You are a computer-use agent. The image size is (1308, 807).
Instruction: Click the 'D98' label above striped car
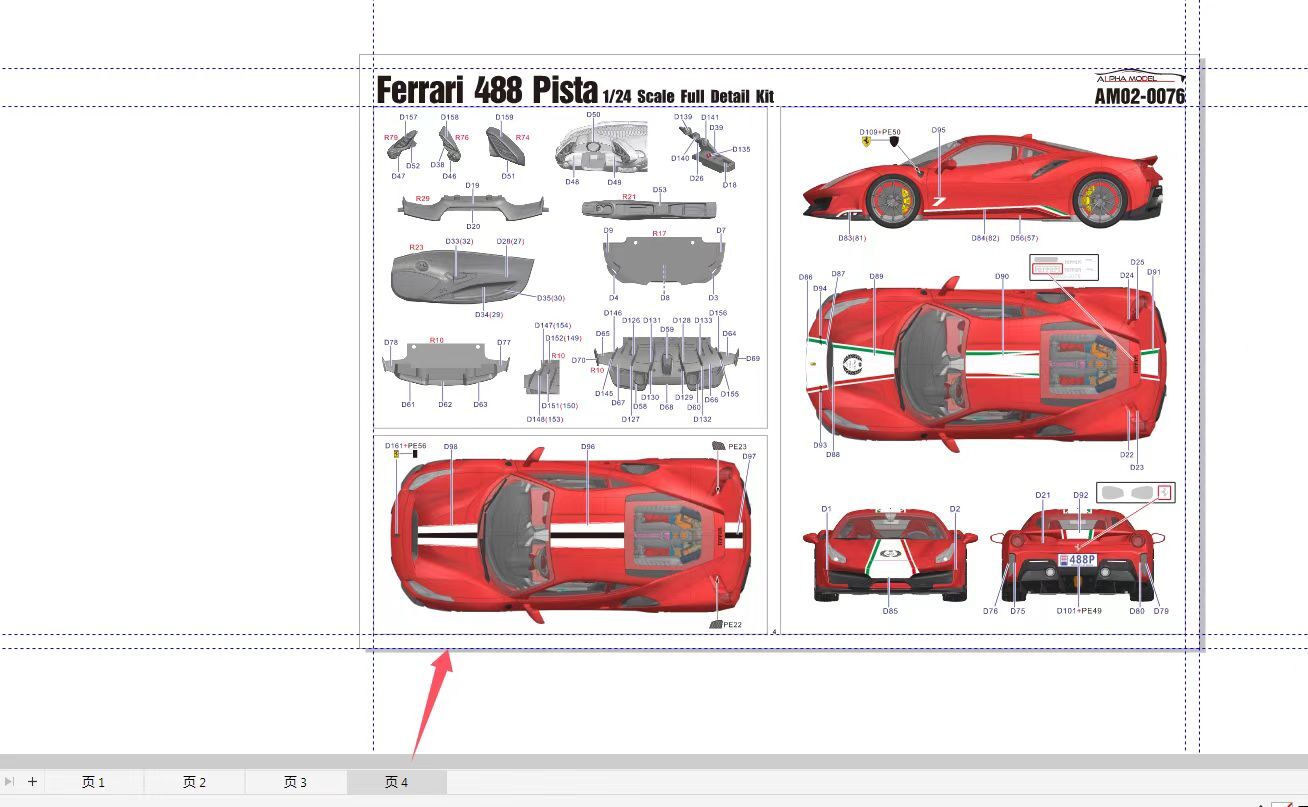pos(450,447)
